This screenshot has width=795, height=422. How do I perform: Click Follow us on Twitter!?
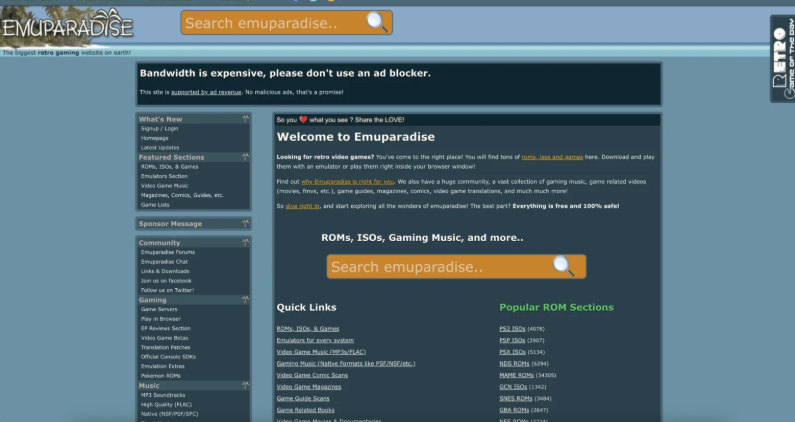(x=167, y=290)
